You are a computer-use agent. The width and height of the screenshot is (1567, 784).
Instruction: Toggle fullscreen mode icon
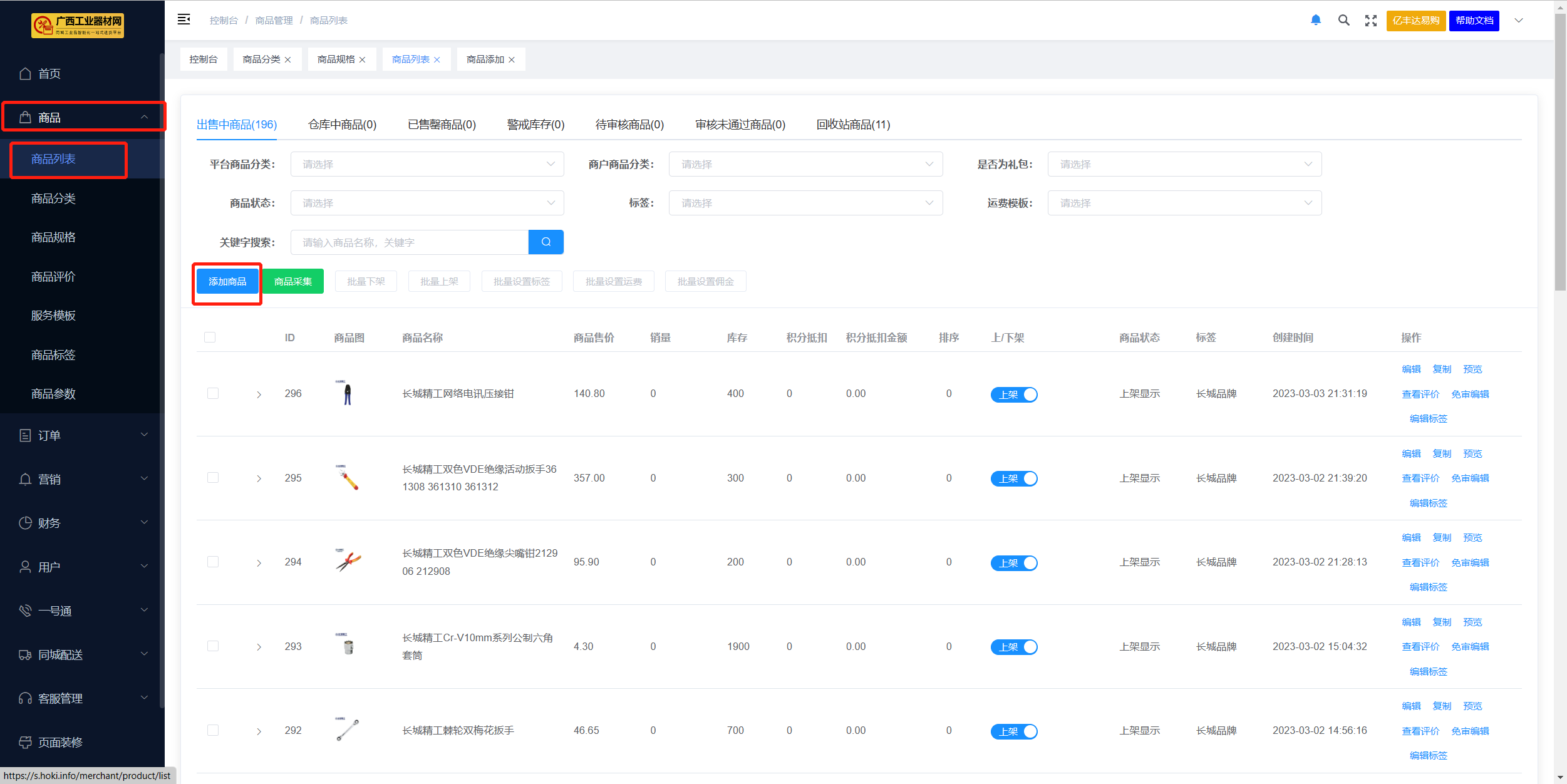click(1371, 20)
